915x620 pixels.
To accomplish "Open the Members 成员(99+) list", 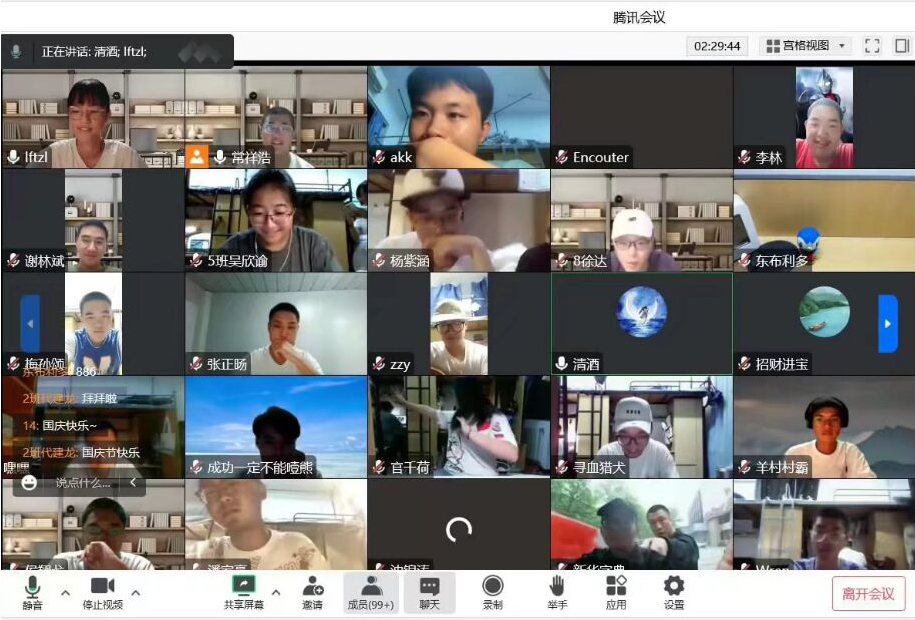I will pos(370,592).
